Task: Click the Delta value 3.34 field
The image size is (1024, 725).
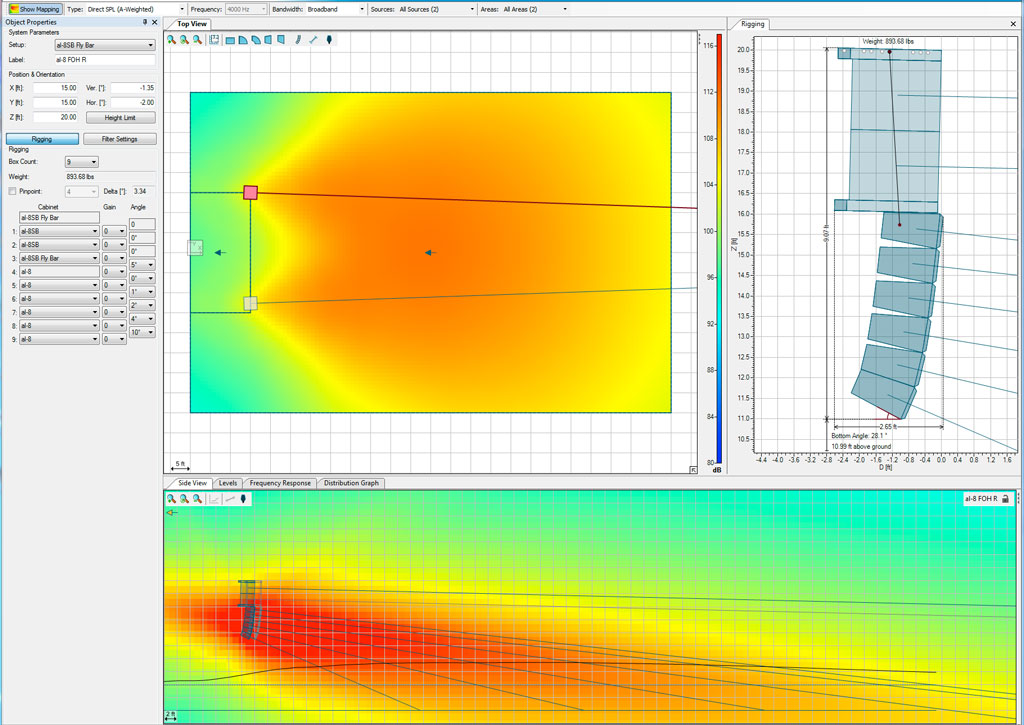Action: coord(144,191)
